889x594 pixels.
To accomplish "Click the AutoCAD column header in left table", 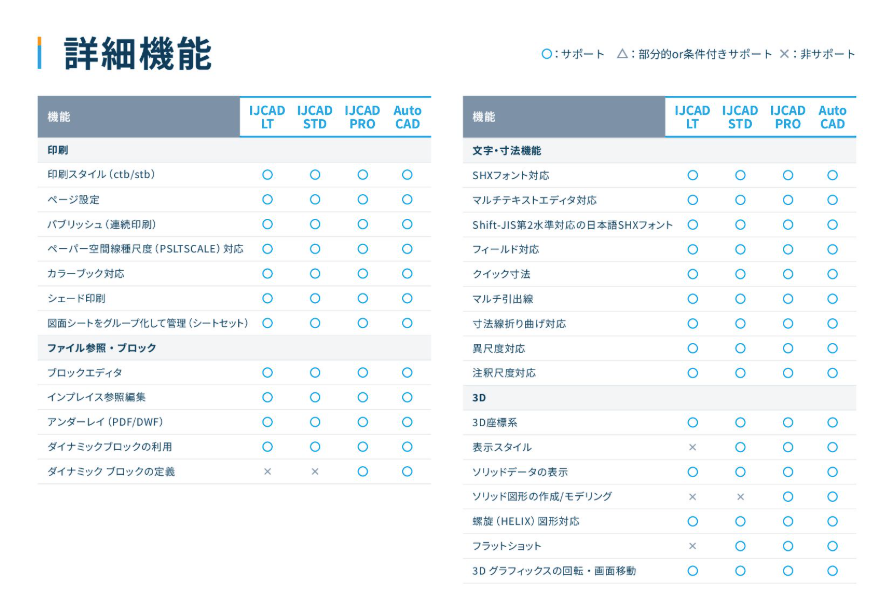I will pyautogui.click(x=407, y=117).
